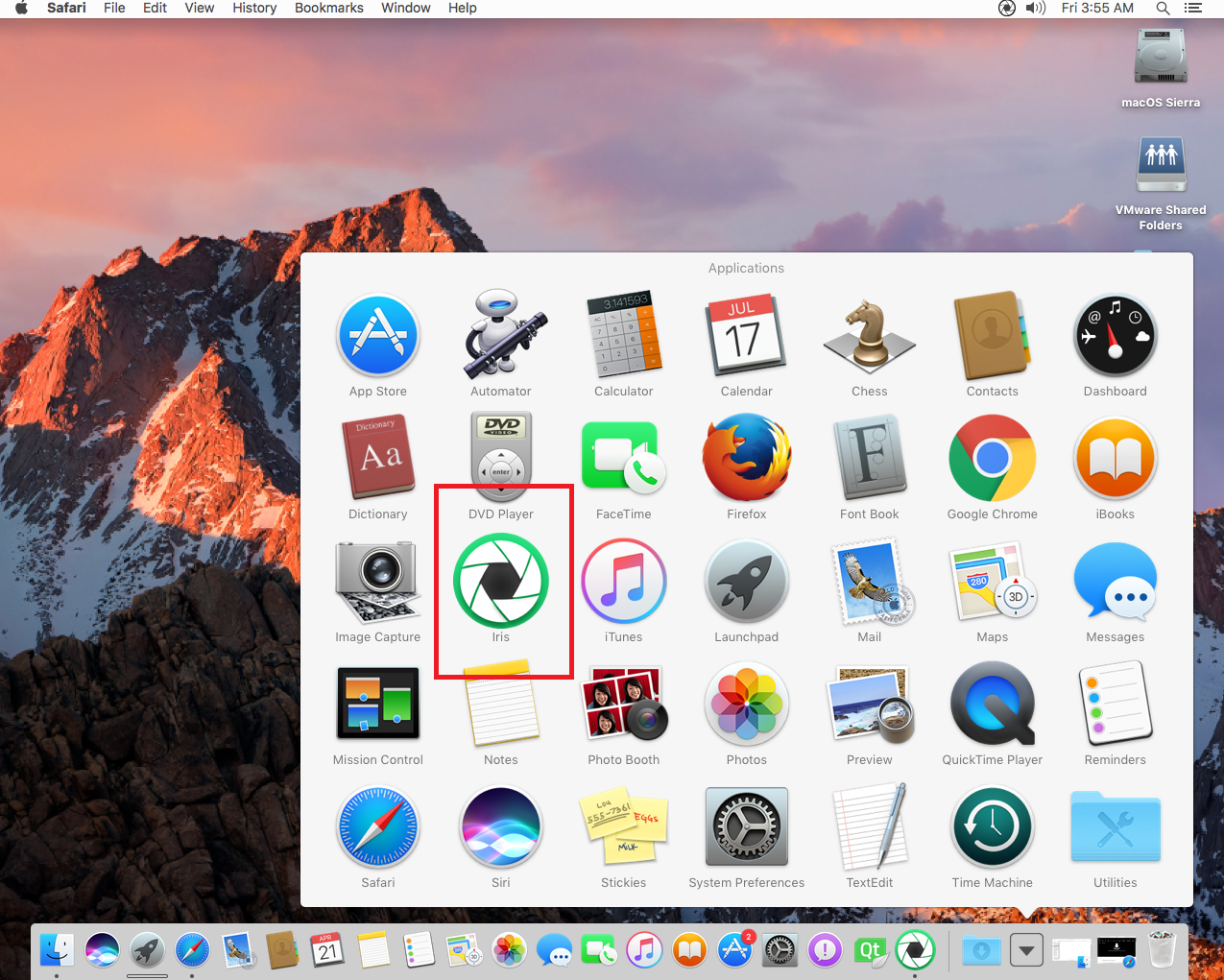This screenshot has height=980, width=1224.
Task: Open Maps in the Applications grid
Action: pyautogui.click(x=993, y=582)
